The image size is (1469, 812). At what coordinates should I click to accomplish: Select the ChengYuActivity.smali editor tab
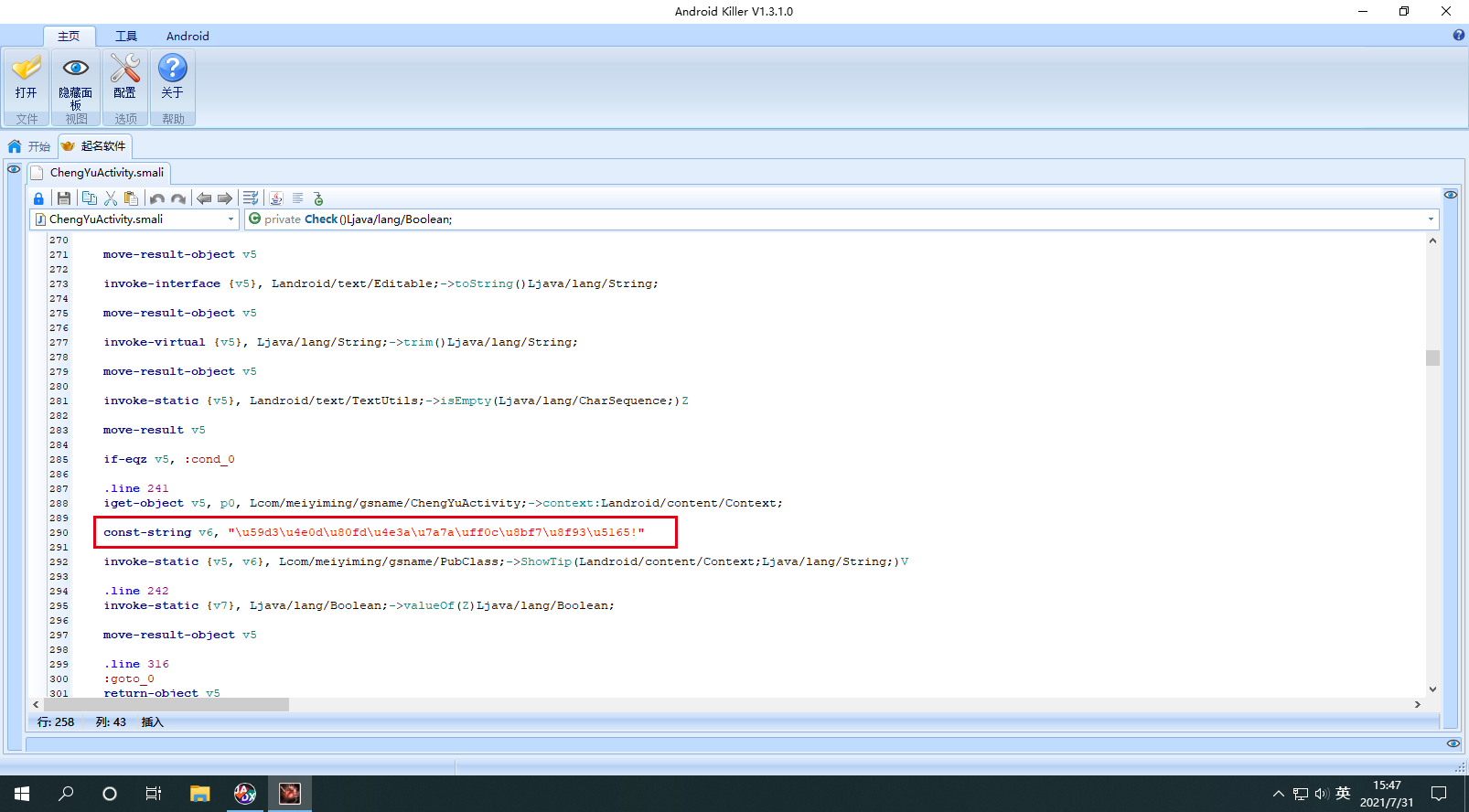click(98, 173)
